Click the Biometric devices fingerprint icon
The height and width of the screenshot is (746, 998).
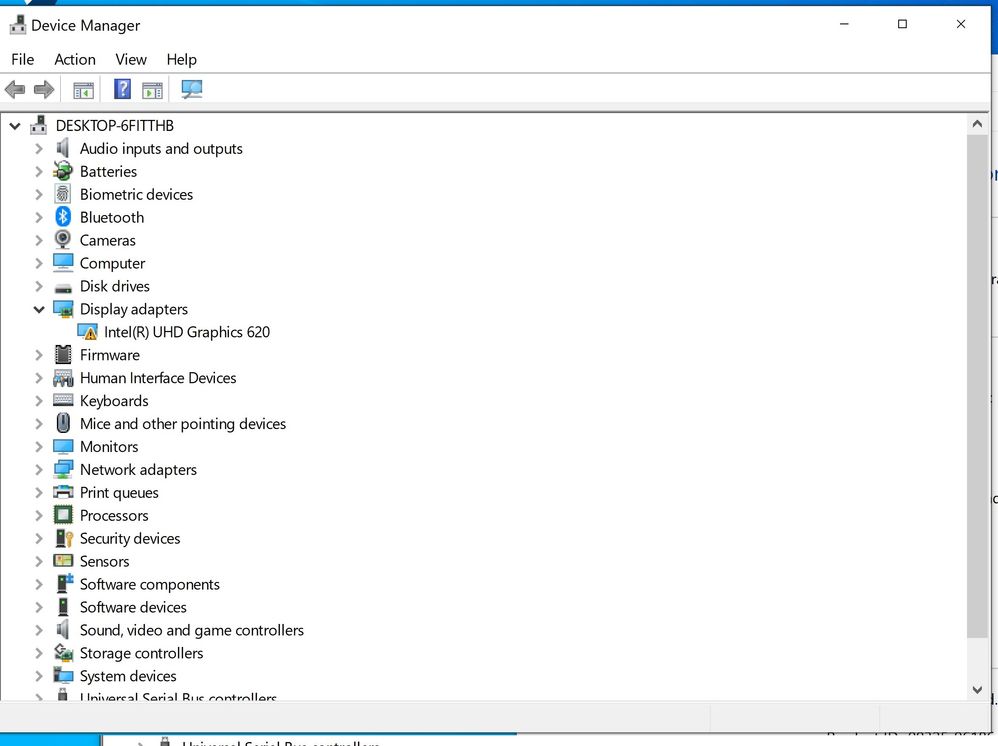(63, 194)
